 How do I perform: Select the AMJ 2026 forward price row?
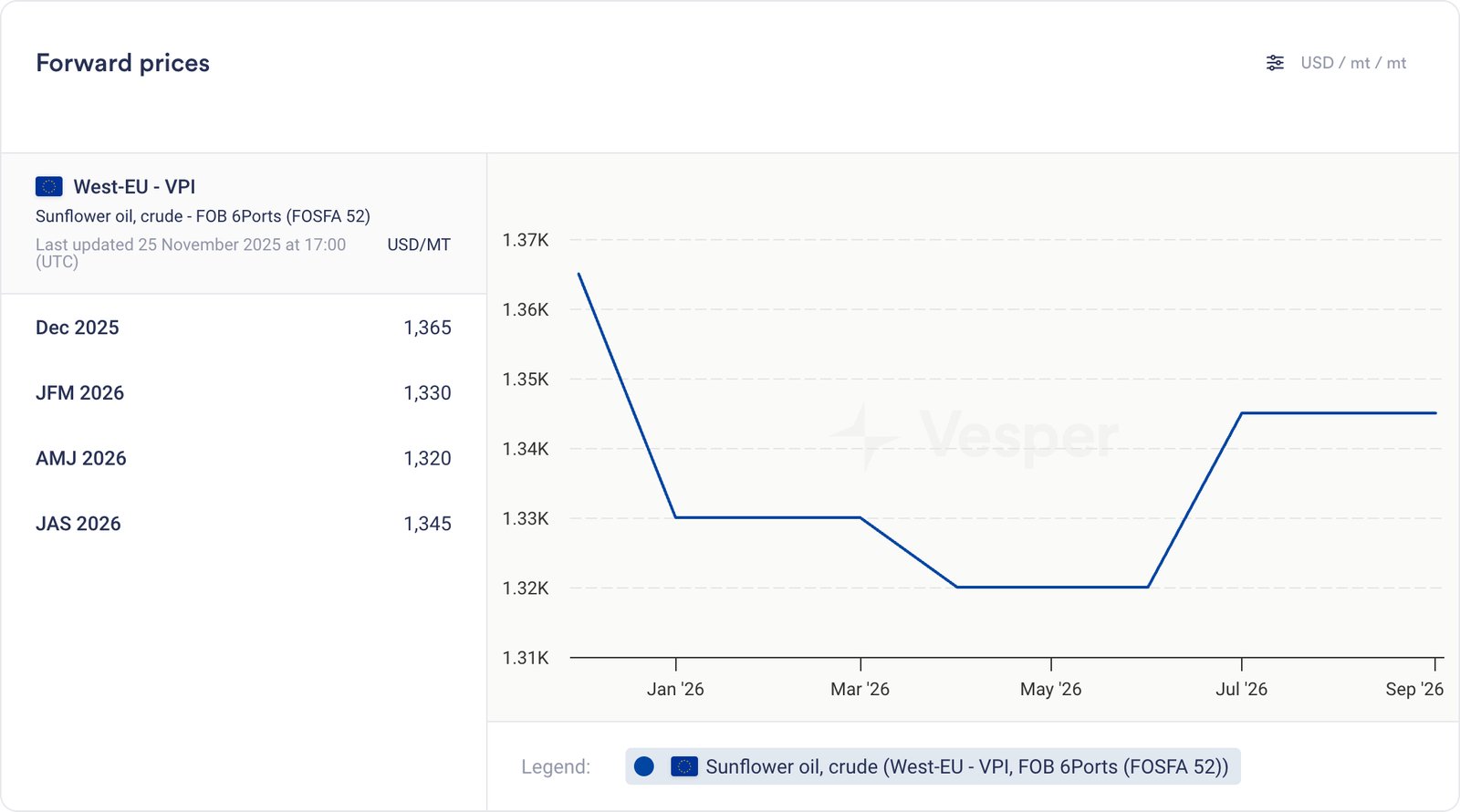tap(243, 459)
